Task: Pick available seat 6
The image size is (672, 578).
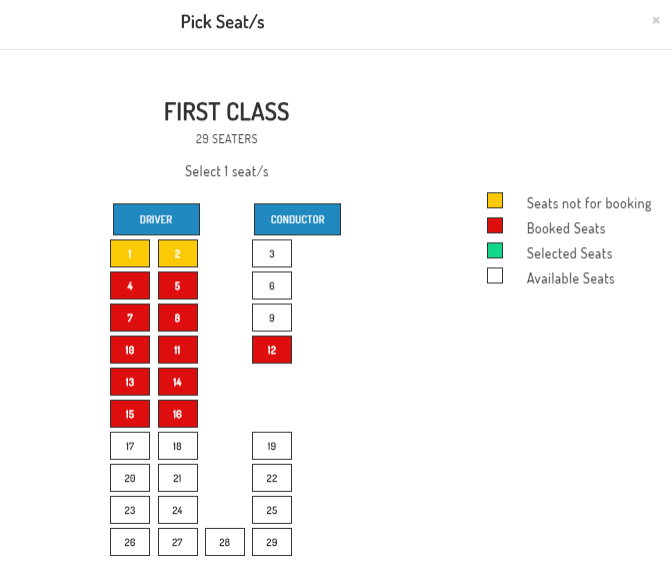Action: pos(271,286)
